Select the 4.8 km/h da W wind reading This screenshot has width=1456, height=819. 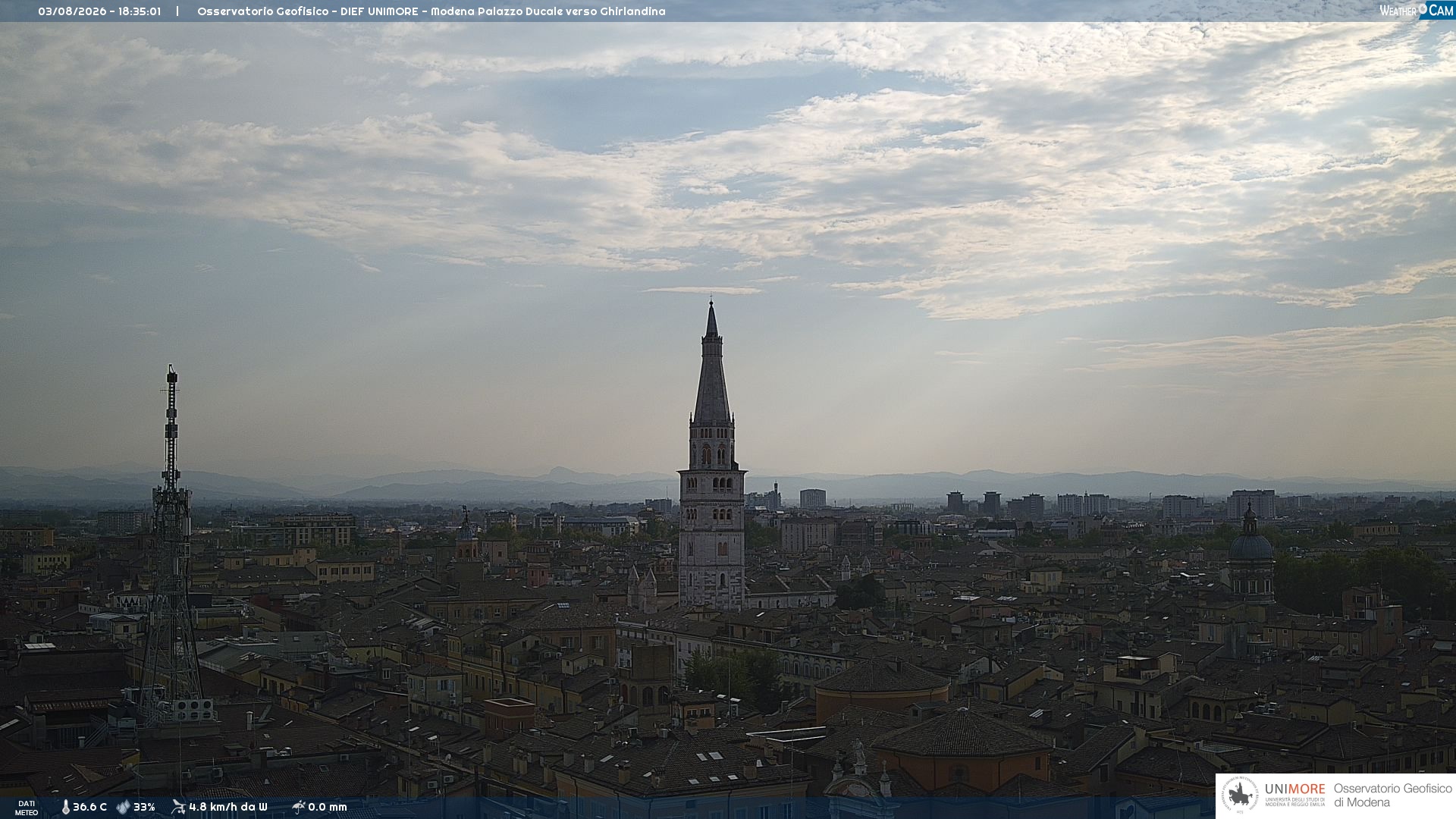(227, 807)
